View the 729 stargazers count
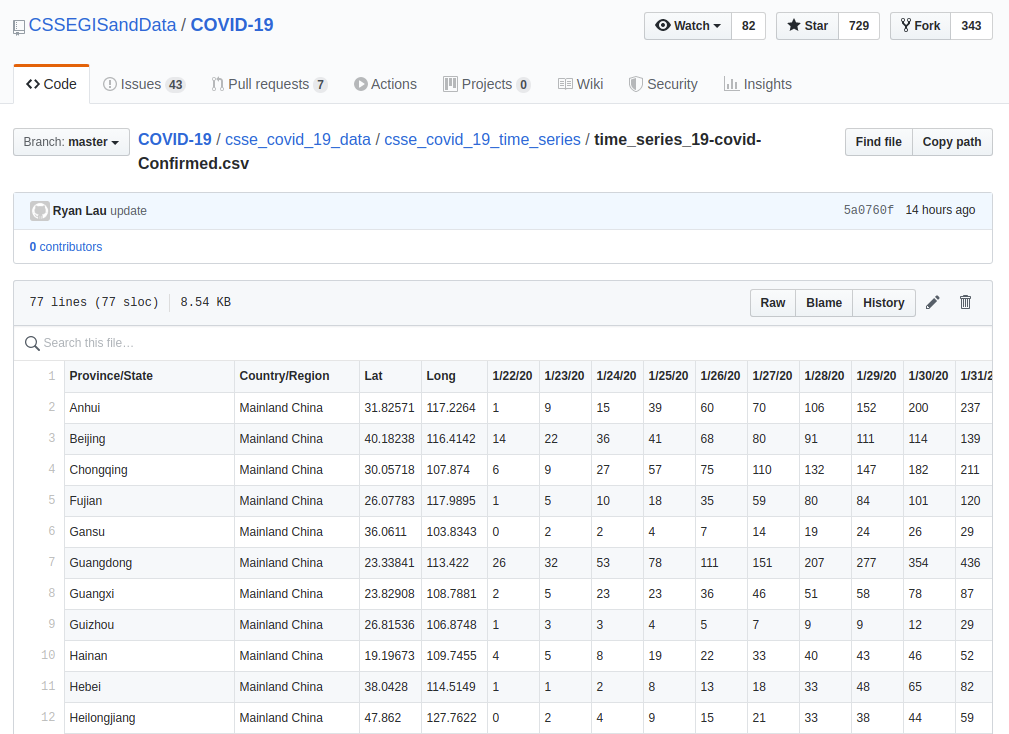 coord(859,26)
